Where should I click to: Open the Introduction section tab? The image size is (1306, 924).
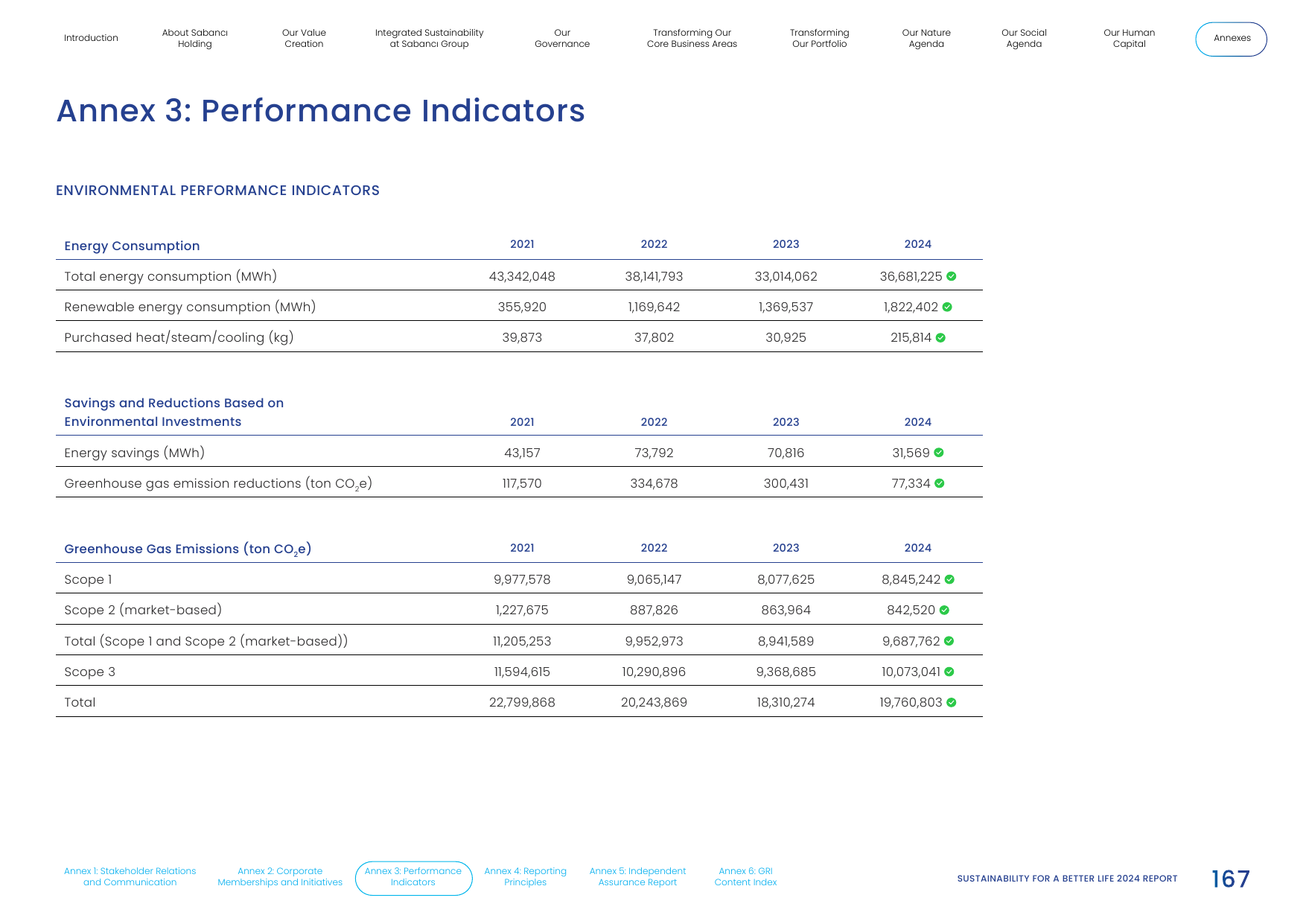[91, 38]
